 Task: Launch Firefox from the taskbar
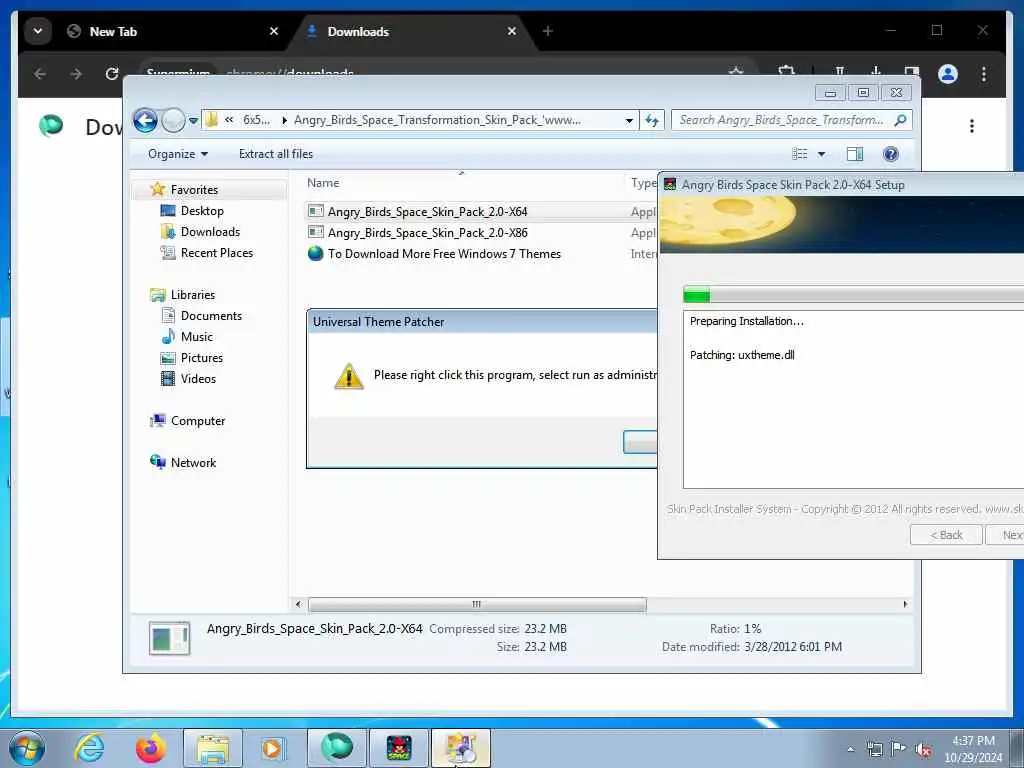pyautogui.click(x=151, y=748)
